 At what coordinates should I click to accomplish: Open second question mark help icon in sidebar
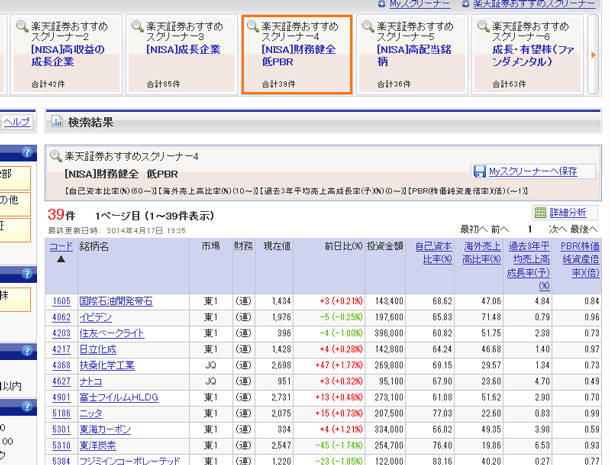click(27, 274)
